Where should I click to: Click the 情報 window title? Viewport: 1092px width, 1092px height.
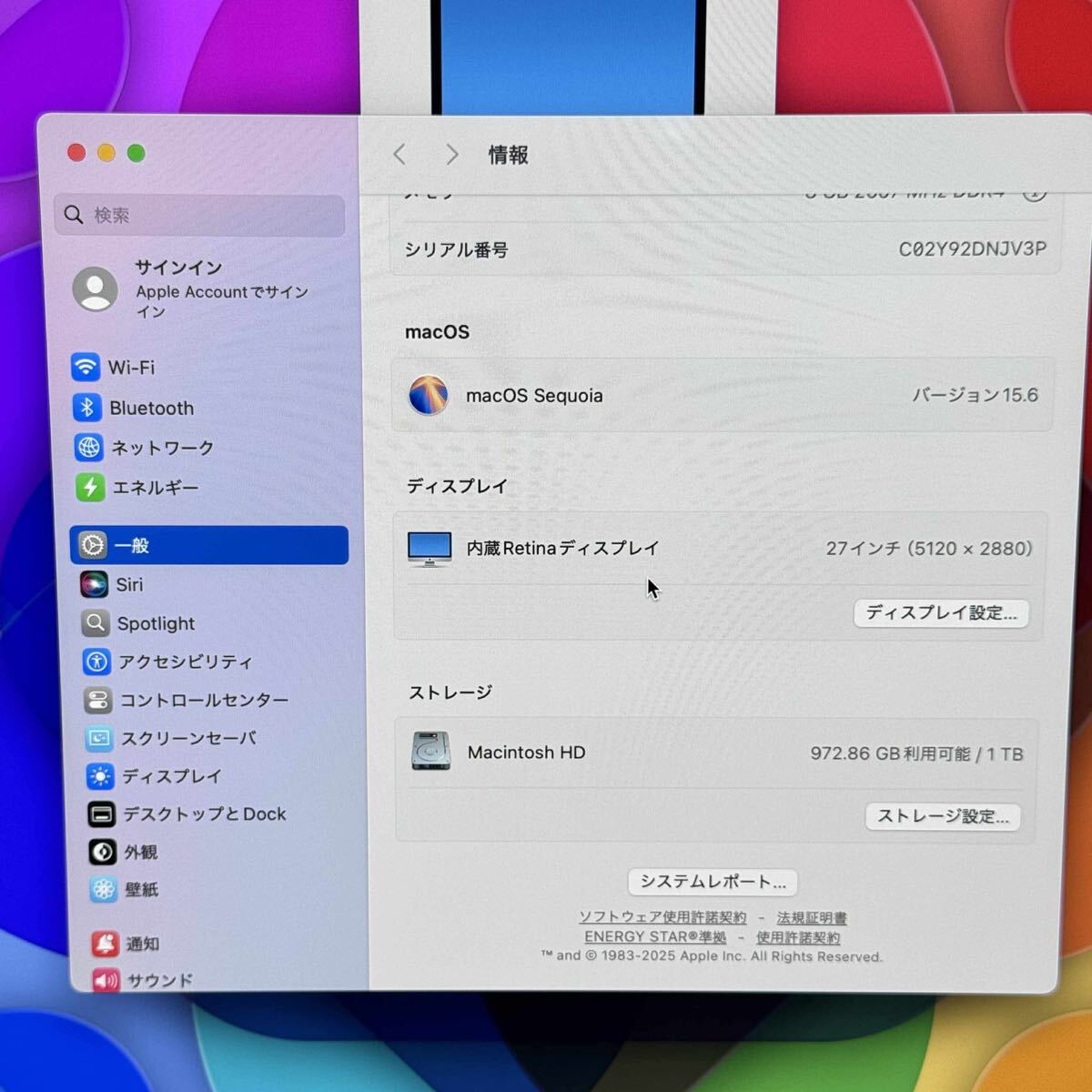(x=509, y=155)
